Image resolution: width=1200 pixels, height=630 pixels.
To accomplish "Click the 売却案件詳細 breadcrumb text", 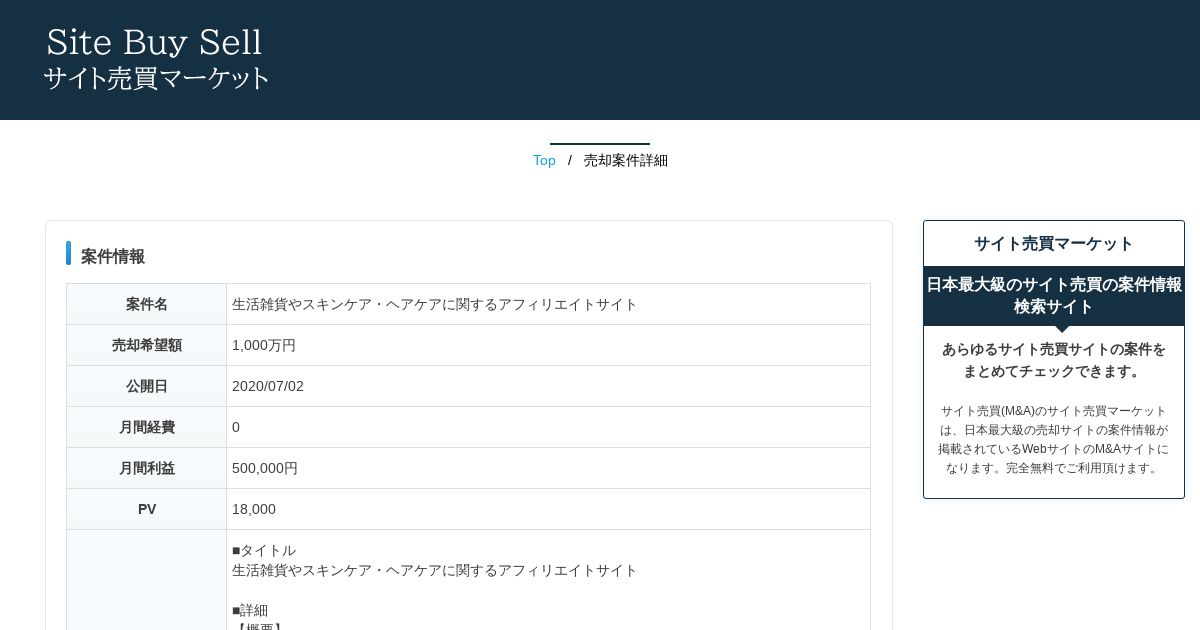I will (x=626, y=161).
